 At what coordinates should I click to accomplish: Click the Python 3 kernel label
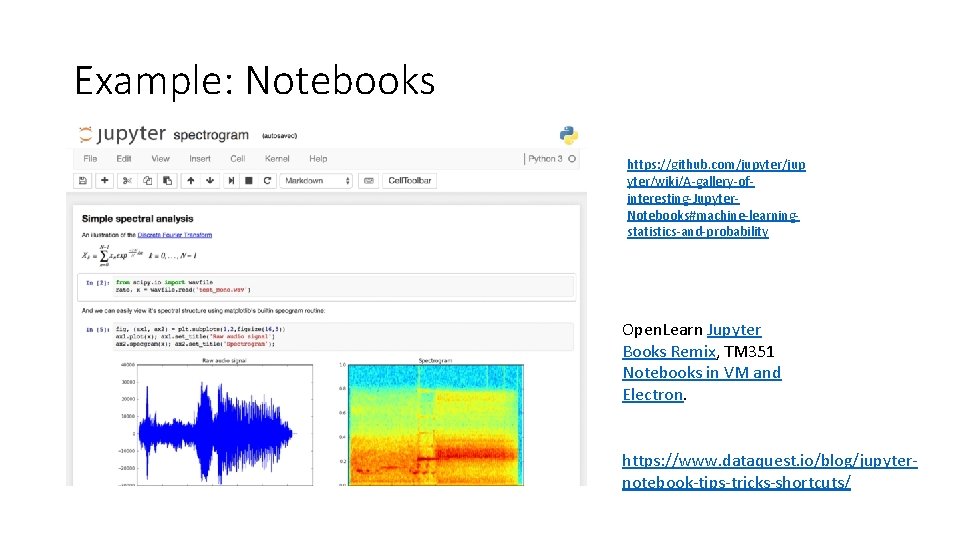pos(545,159)
